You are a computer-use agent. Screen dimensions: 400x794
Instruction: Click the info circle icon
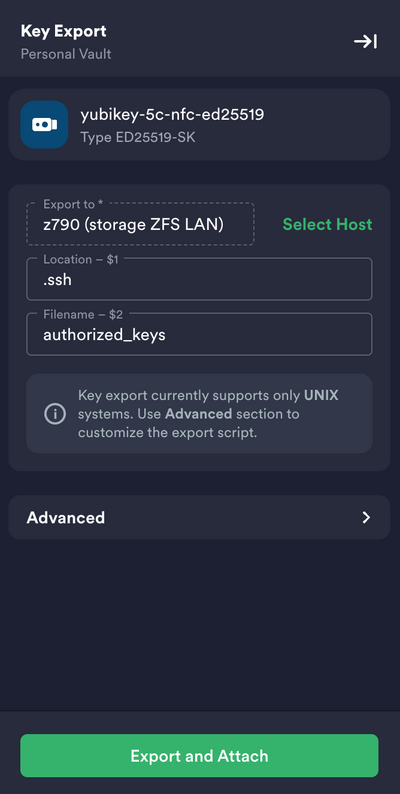click(55, 414)
